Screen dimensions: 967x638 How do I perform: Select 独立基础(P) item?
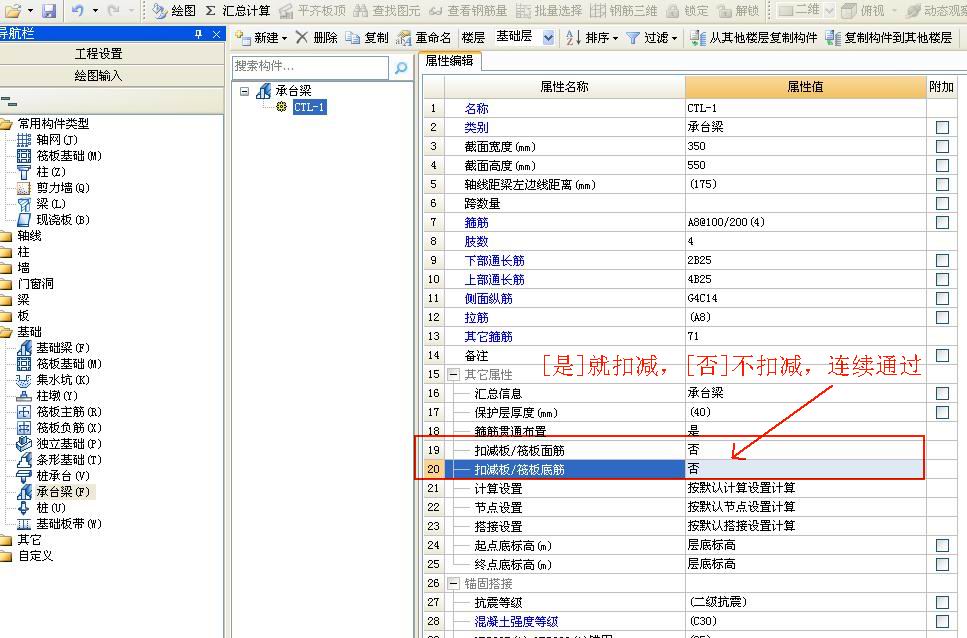pos(59,444)
